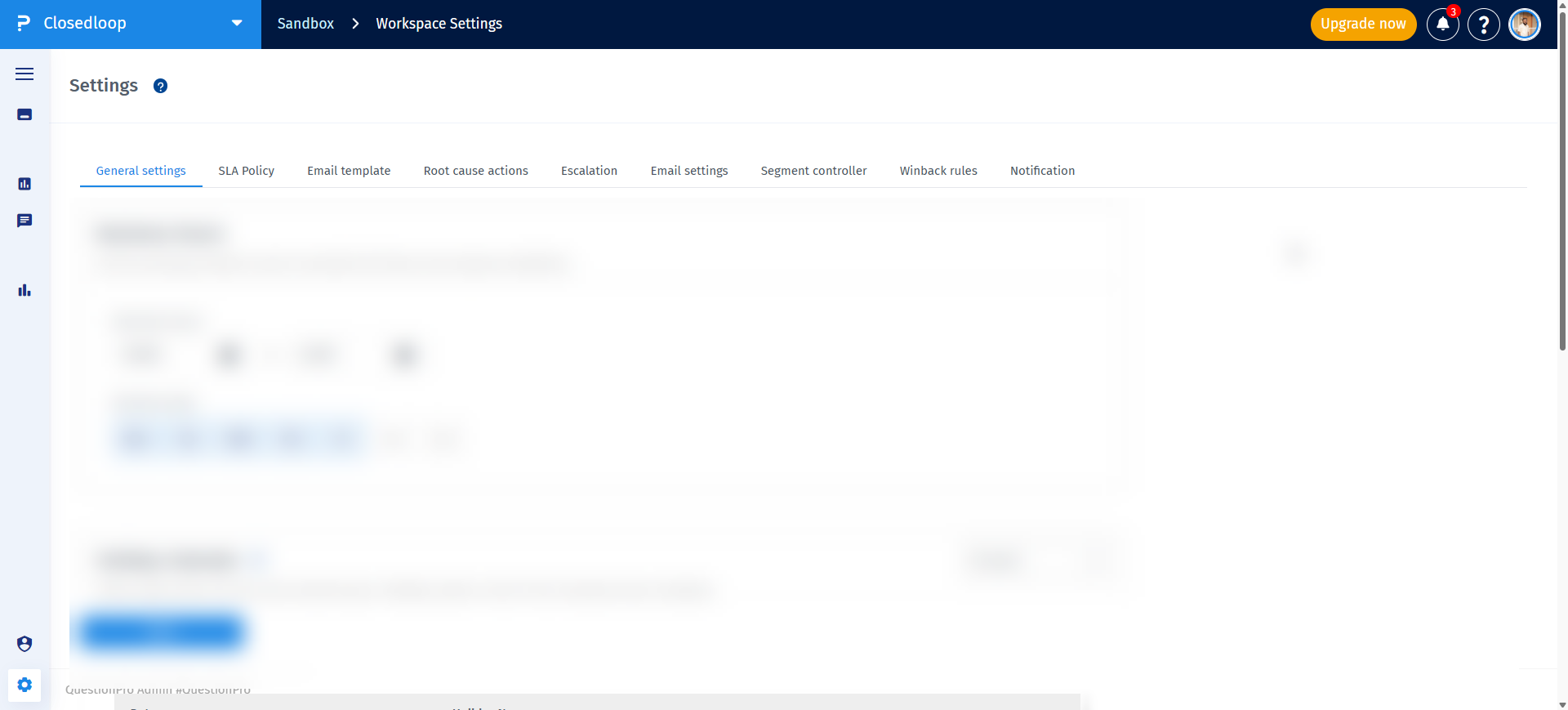Open the help question mark menu
This screenshot has width=1568, height=710.
[1484, 25]
